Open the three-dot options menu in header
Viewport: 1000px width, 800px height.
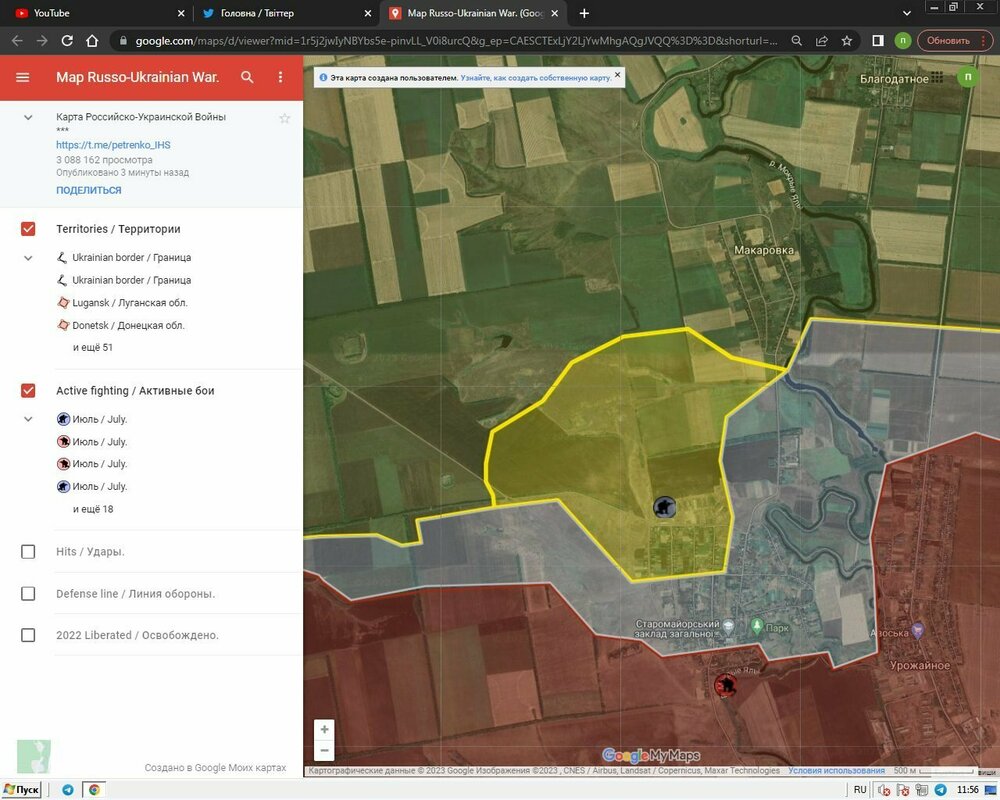[x=280, y=77]
